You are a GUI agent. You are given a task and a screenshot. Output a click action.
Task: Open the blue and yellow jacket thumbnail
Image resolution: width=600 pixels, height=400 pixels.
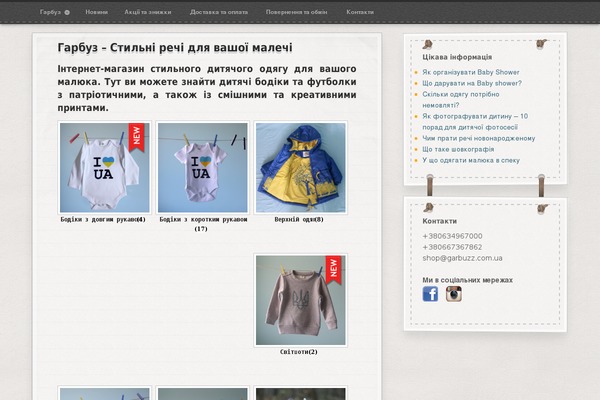pyautogui.click(x=300, y=168)
